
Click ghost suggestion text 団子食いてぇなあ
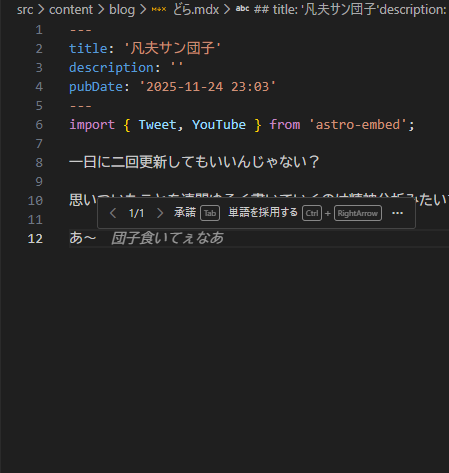(x=167, y=238)
